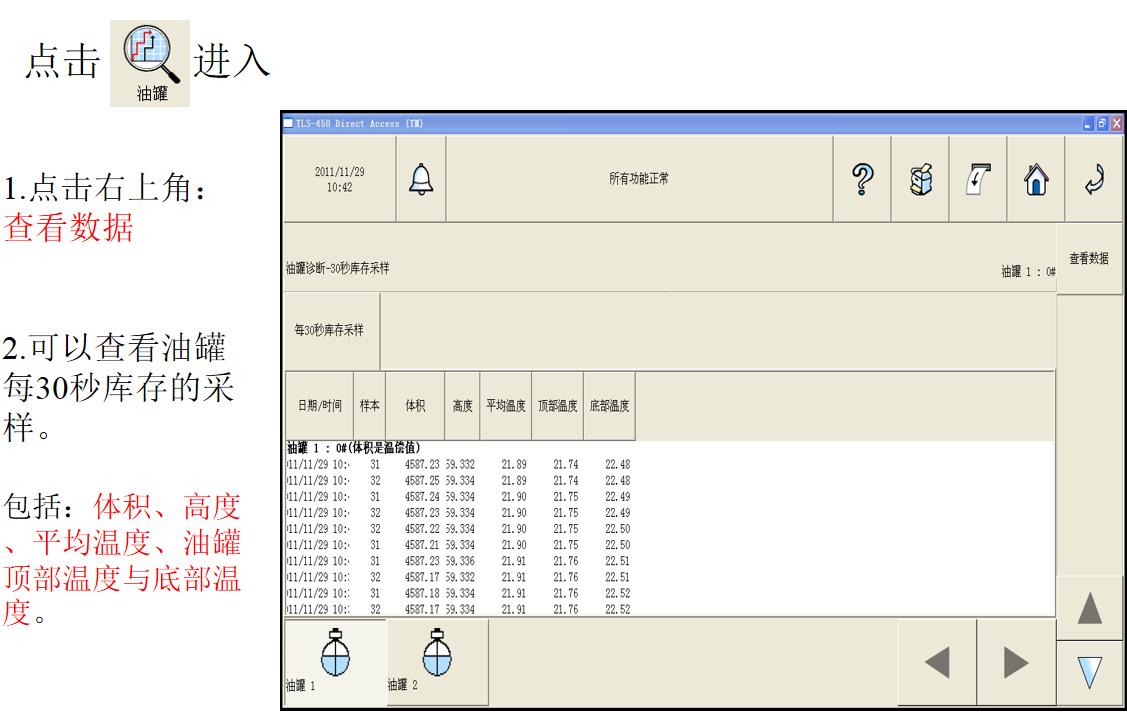The width and height of the screenshot is (1127, 715).
Task: Click the print report paper icon
Action: click(x=976, y=178)
